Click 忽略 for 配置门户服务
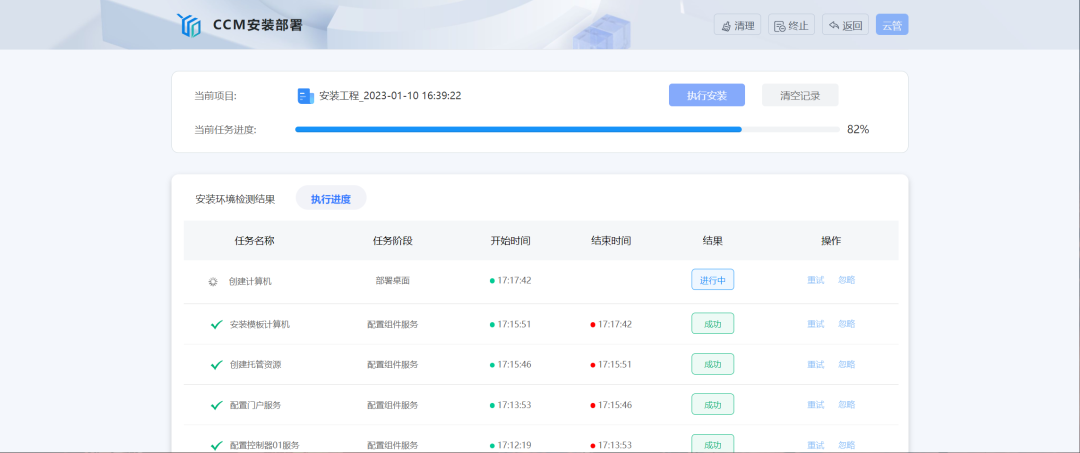Image resolution: width=1080 pixels, height=453 pixels. [x=847, y=404]
